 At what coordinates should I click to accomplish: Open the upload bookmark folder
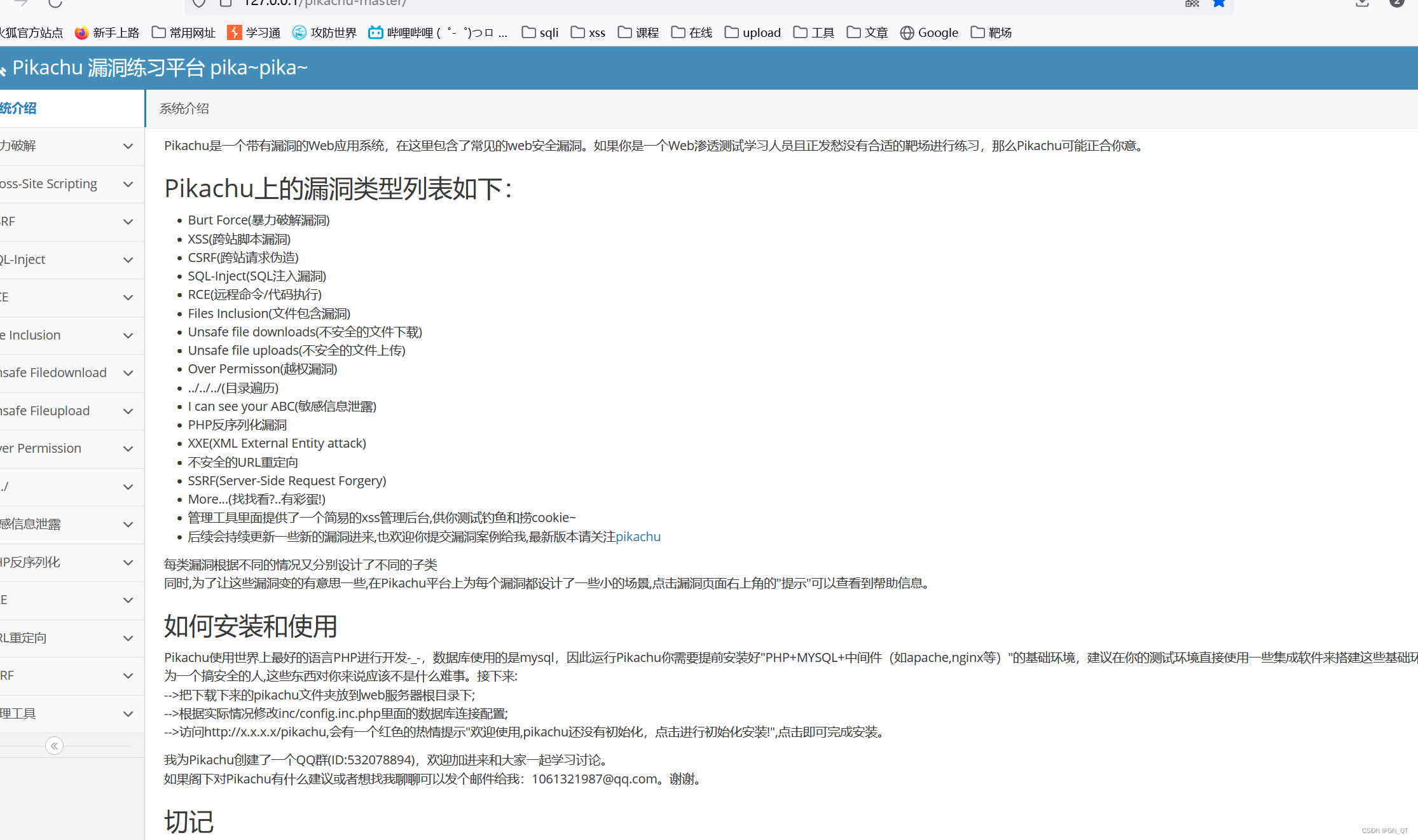[753, 32]
